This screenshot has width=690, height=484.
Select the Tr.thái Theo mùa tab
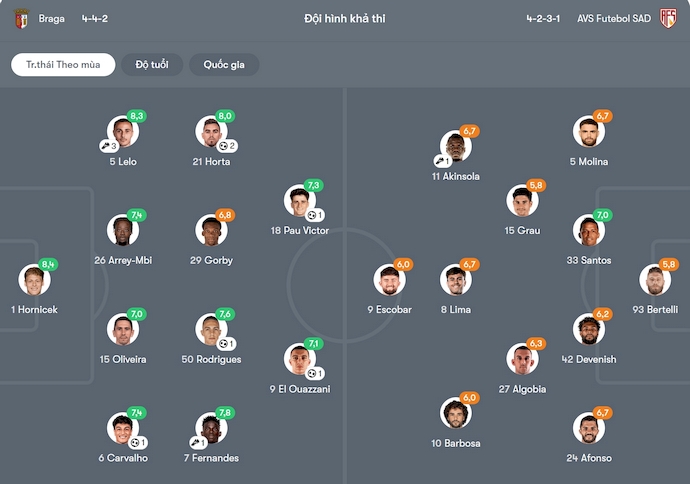click(63, 65)
